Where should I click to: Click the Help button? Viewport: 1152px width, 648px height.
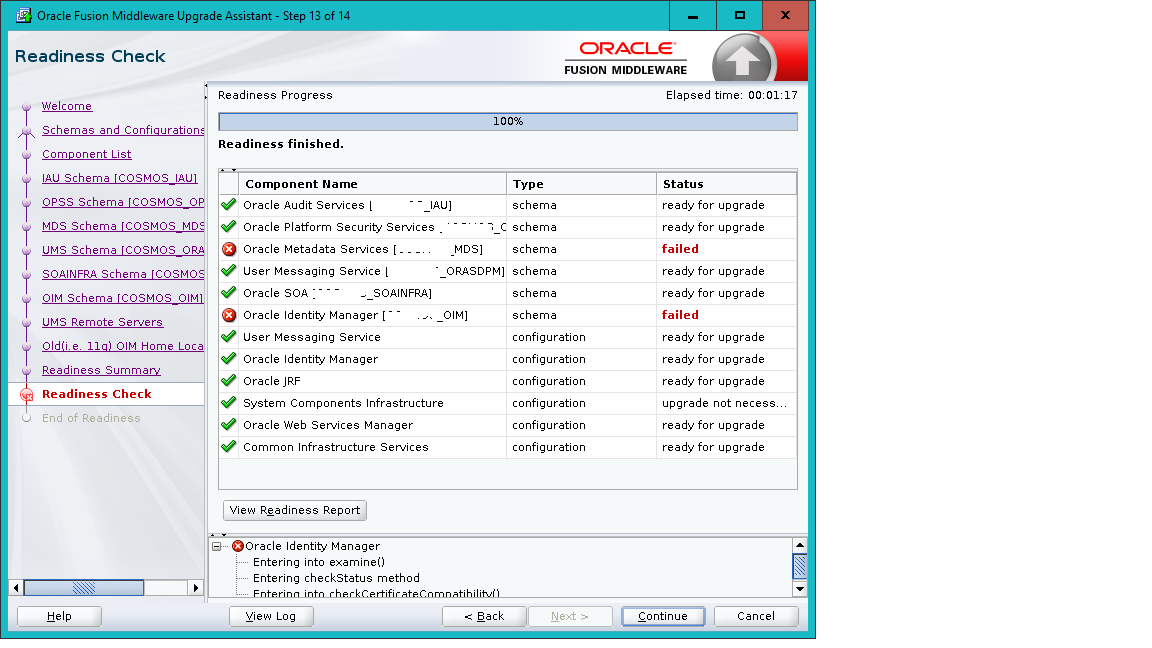[x=60, y=616]
